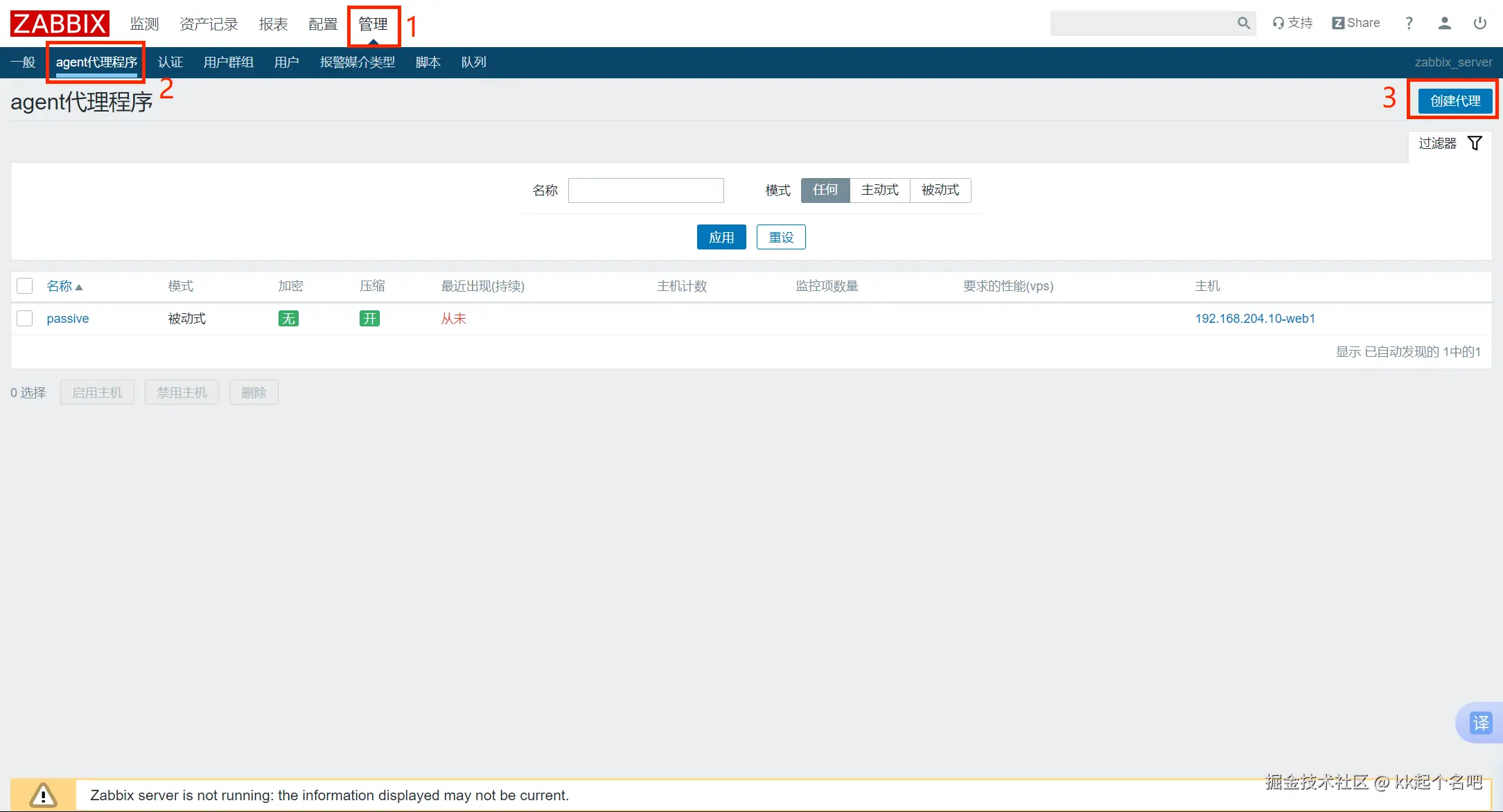Check the select-all checkbox in header
This screenshot has width=1503, height=812.
pos(25,286)
